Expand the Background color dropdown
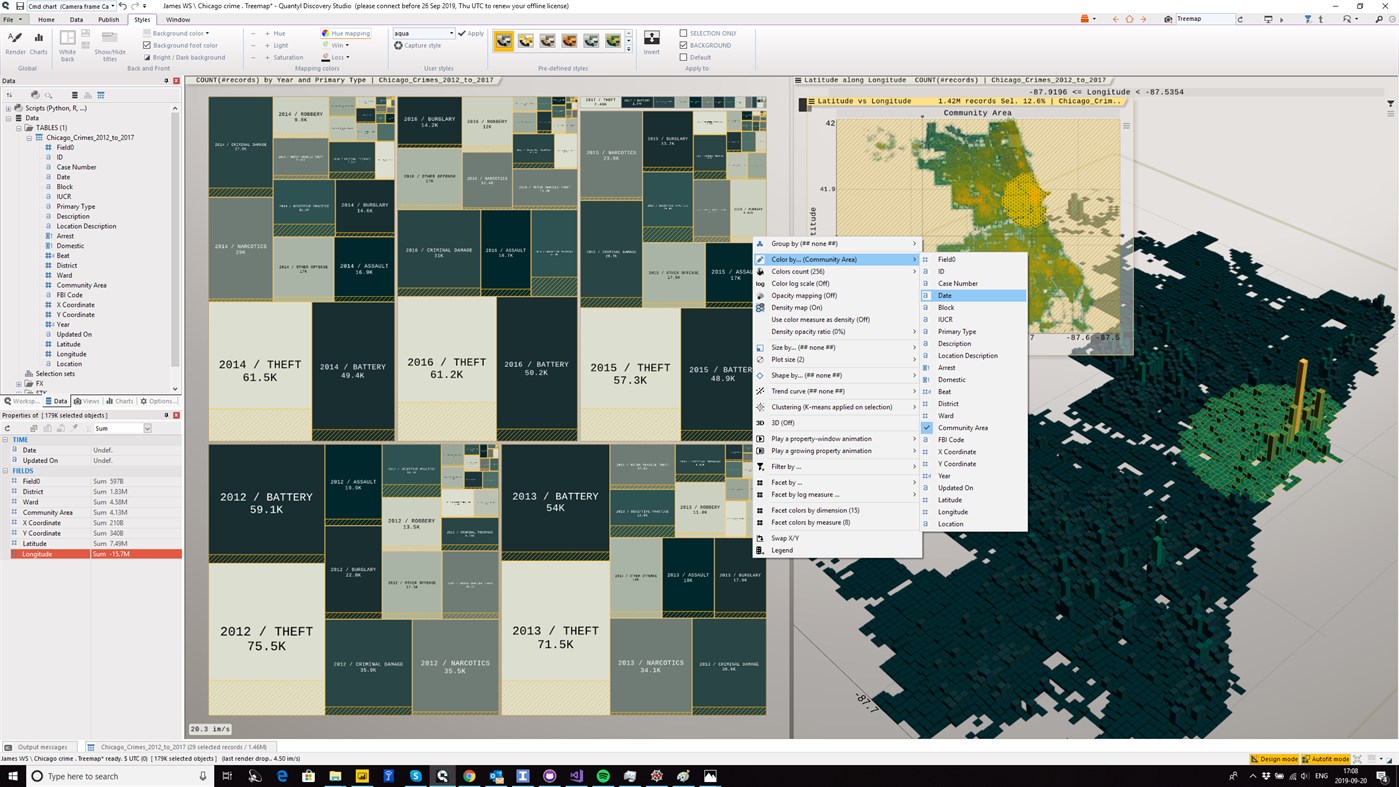The width and height of the screenshot is (1399, 787). point(208,33)
